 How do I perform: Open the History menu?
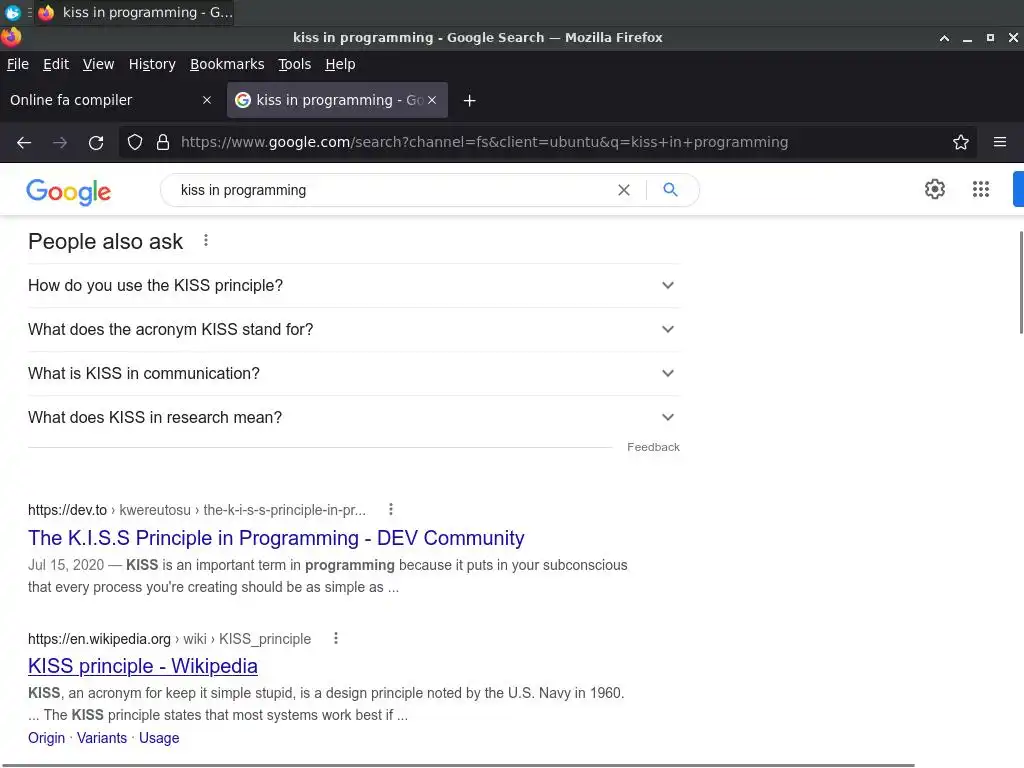[152, 64]
